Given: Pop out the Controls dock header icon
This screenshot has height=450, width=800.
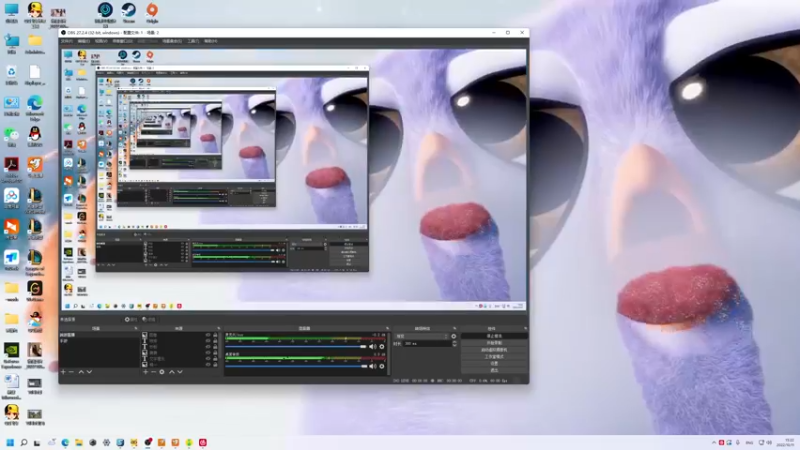Looking at the screenshot, I should point(526,329).
